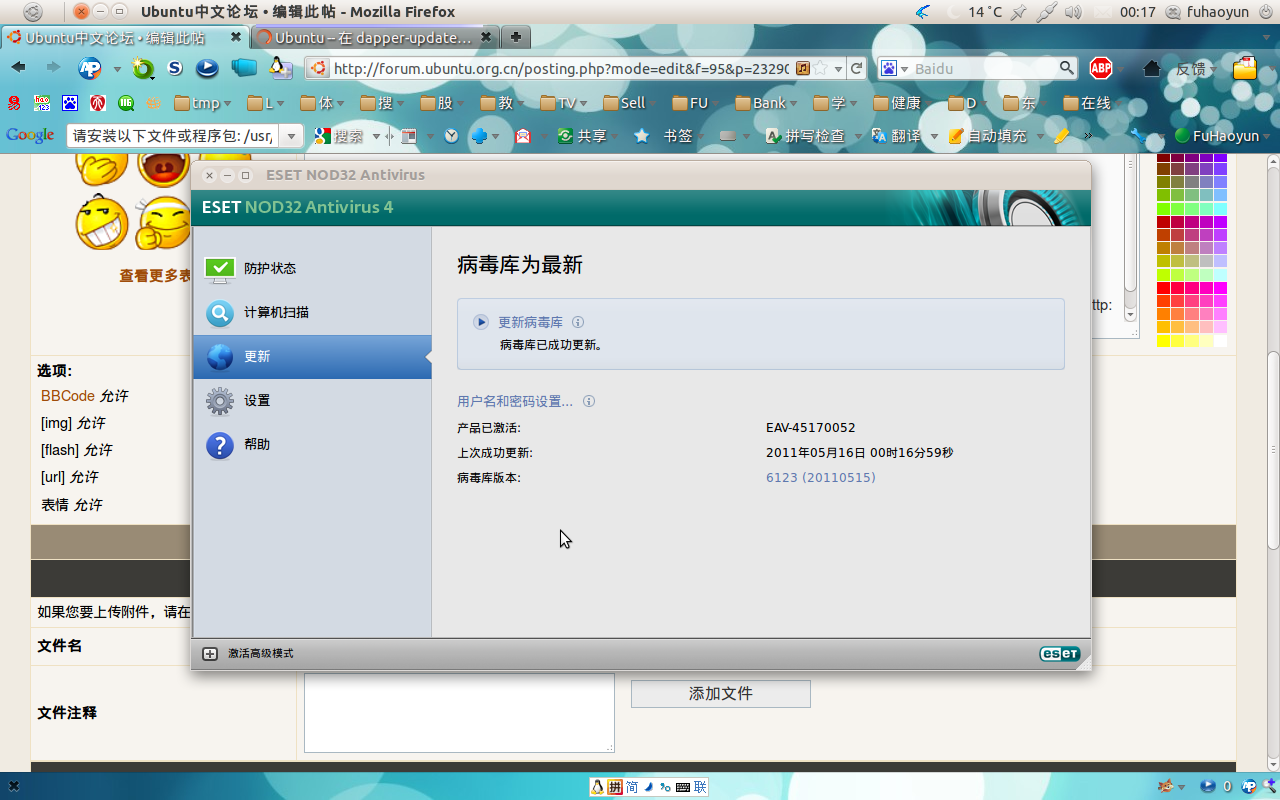This screenshot has height=800, width=1280.
Task: Open the 翻译 translate menu
Action: tap(905, 135)
